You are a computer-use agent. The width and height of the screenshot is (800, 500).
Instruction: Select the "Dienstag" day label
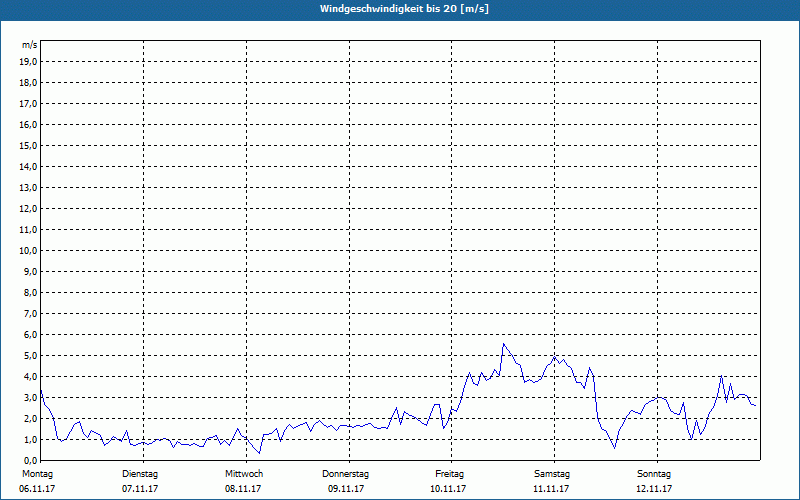[x=140, y=474]
